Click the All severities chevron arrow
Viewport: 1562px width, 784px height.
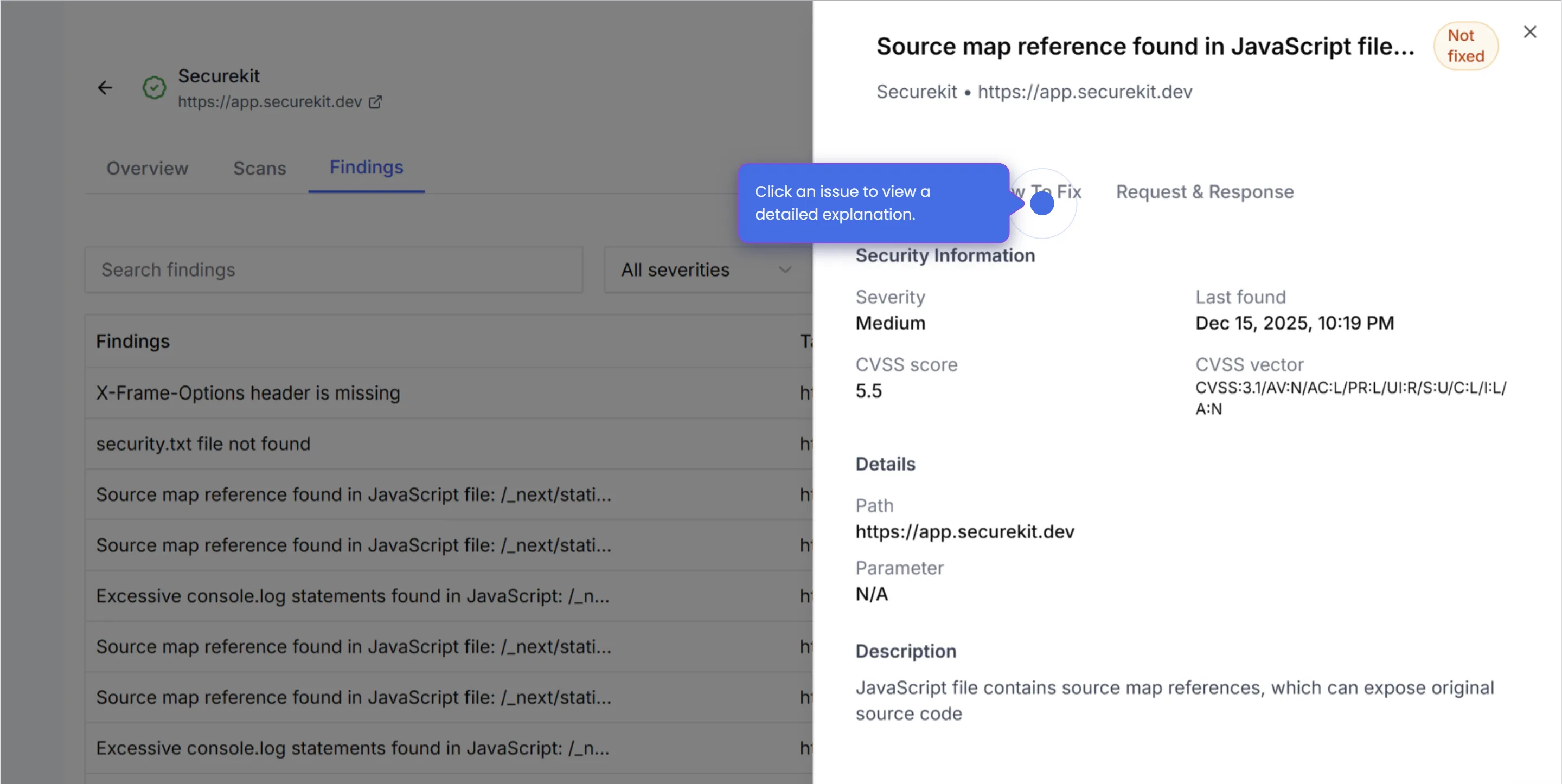[x=785, y=270]
